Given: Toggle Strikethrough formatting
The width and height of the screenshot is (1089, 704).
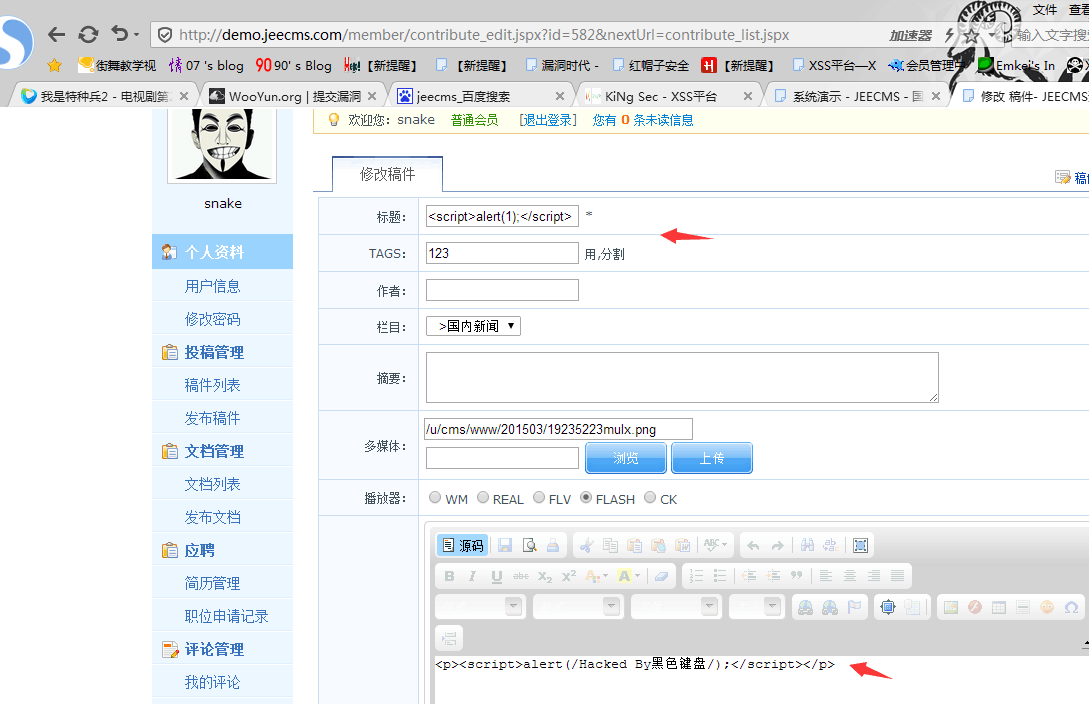Looking at the screenshot, I should [x=520, y=576].
